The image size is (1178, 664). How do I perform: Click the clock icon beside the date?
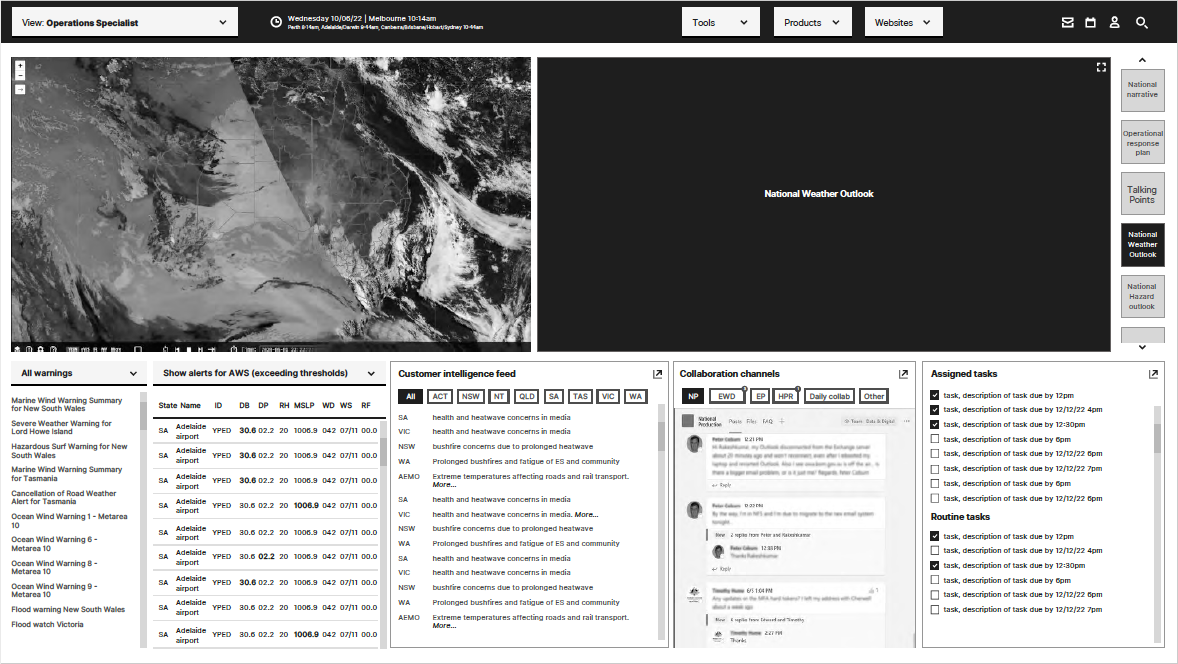pos(276,22)
